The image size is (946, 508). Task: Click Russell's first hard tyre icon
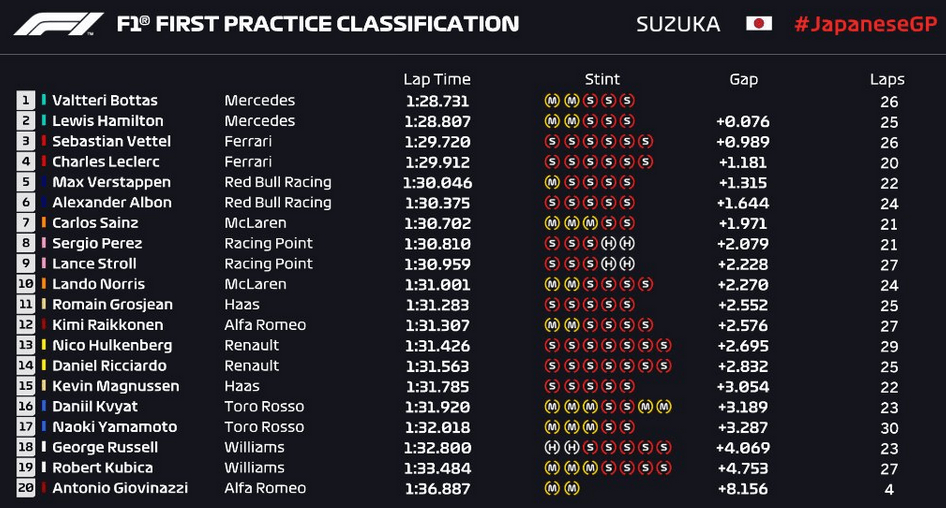point(552,448)
